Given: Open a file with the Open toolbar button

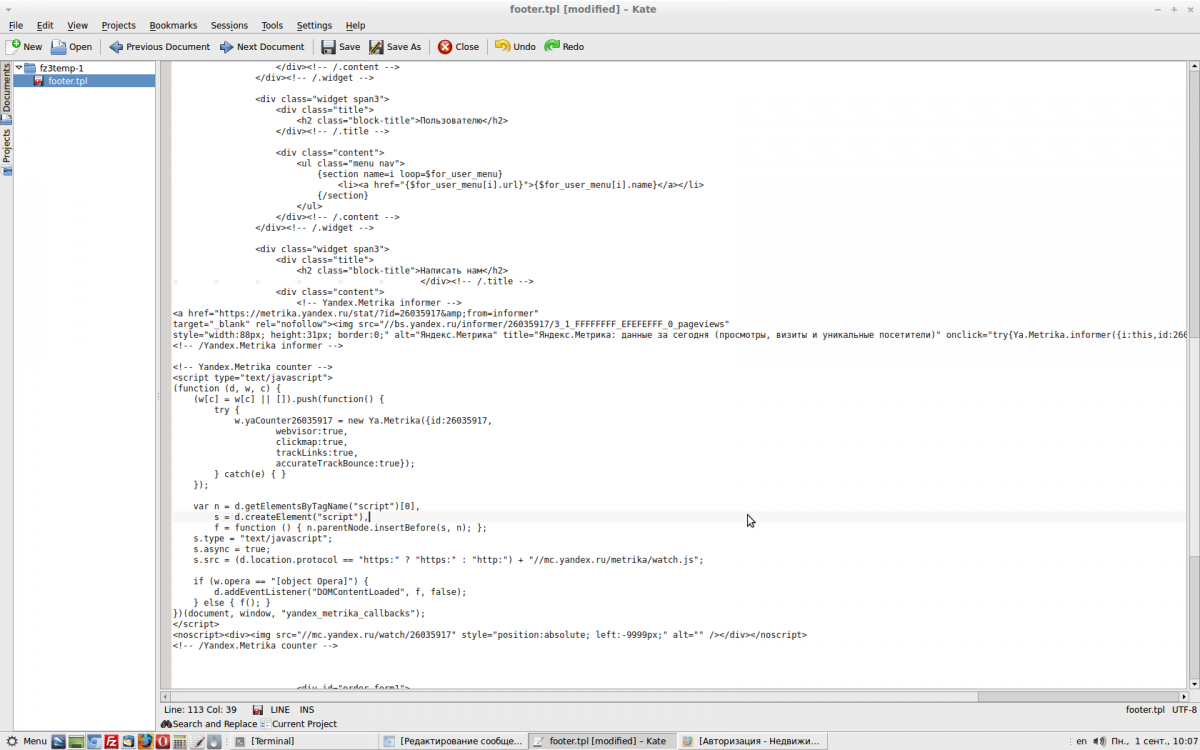Looking at the screenshot, I should coord(72,47).
